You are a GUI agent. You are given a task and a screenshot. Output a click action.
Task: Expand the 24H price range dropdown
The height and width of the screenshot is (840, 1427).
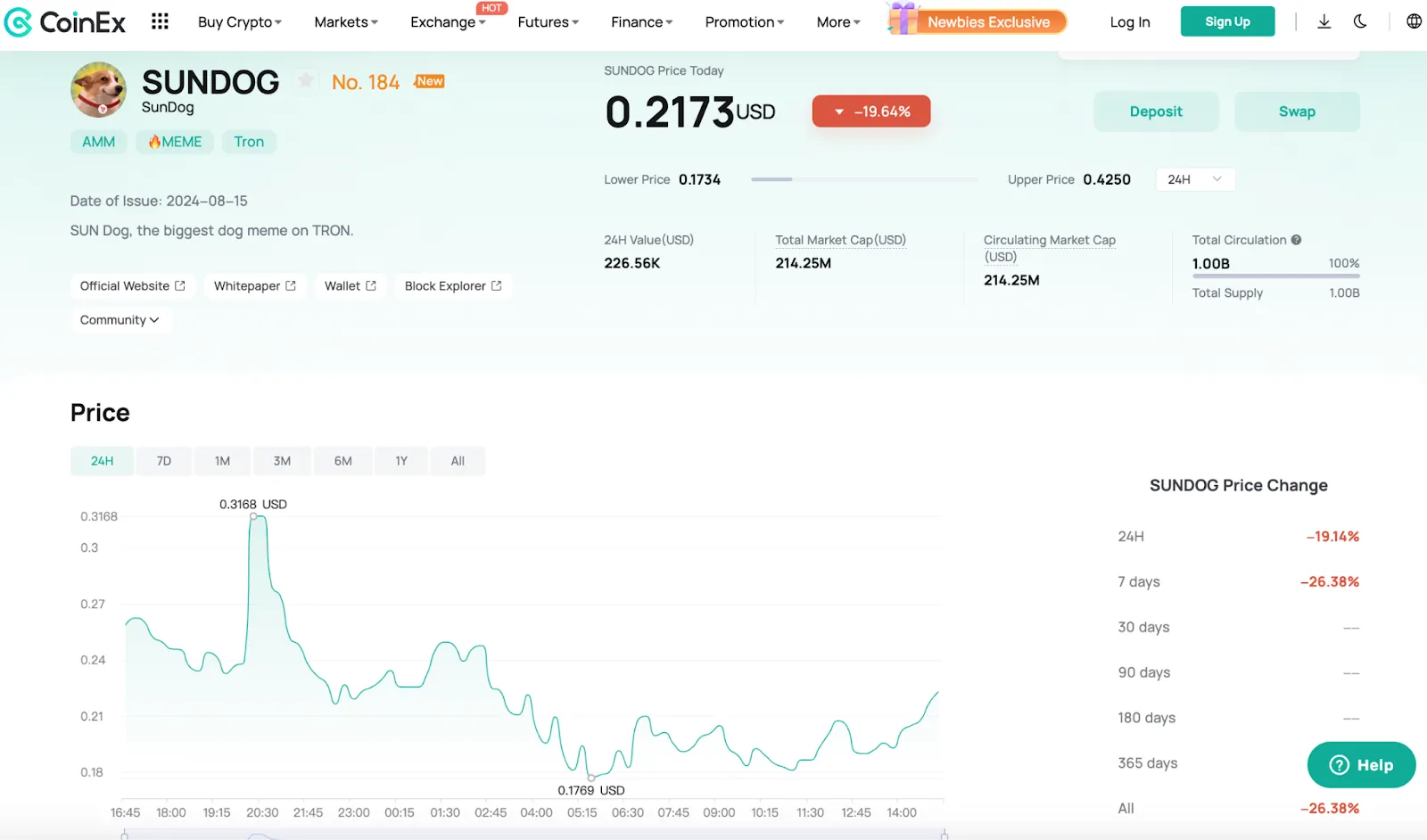(x=1195, y=179)
